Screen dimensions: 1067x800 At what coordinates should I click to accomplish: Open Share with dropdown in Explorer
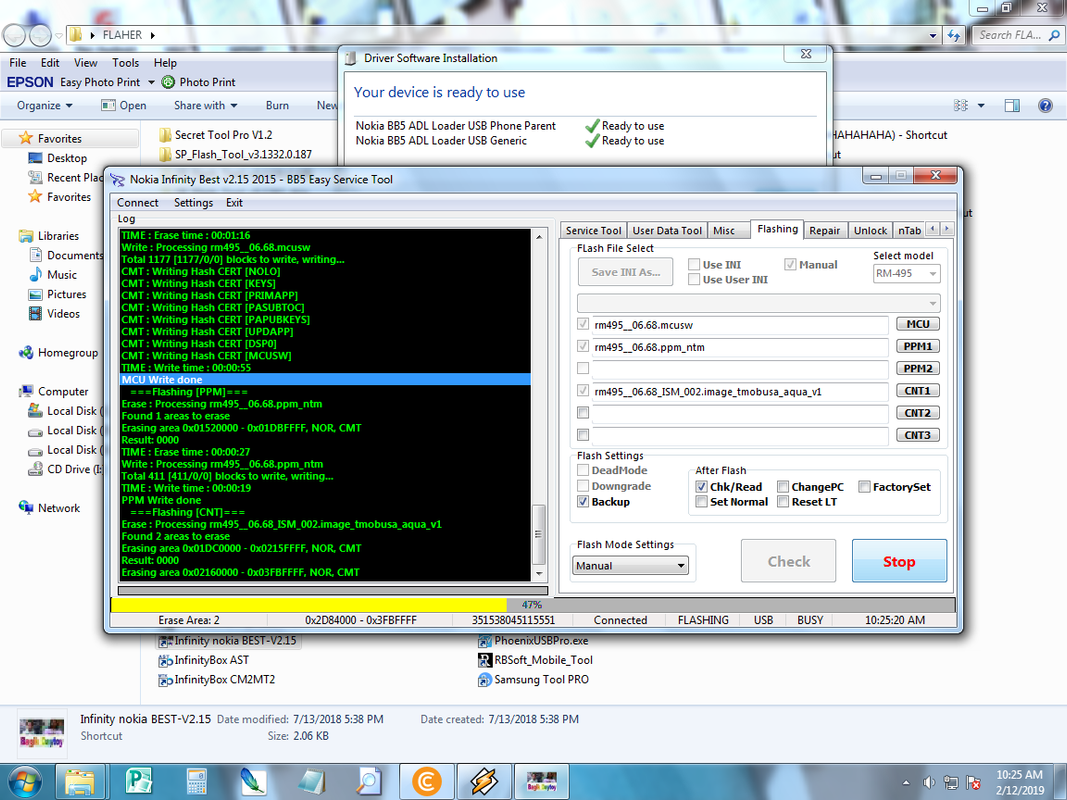coord(206,105)
